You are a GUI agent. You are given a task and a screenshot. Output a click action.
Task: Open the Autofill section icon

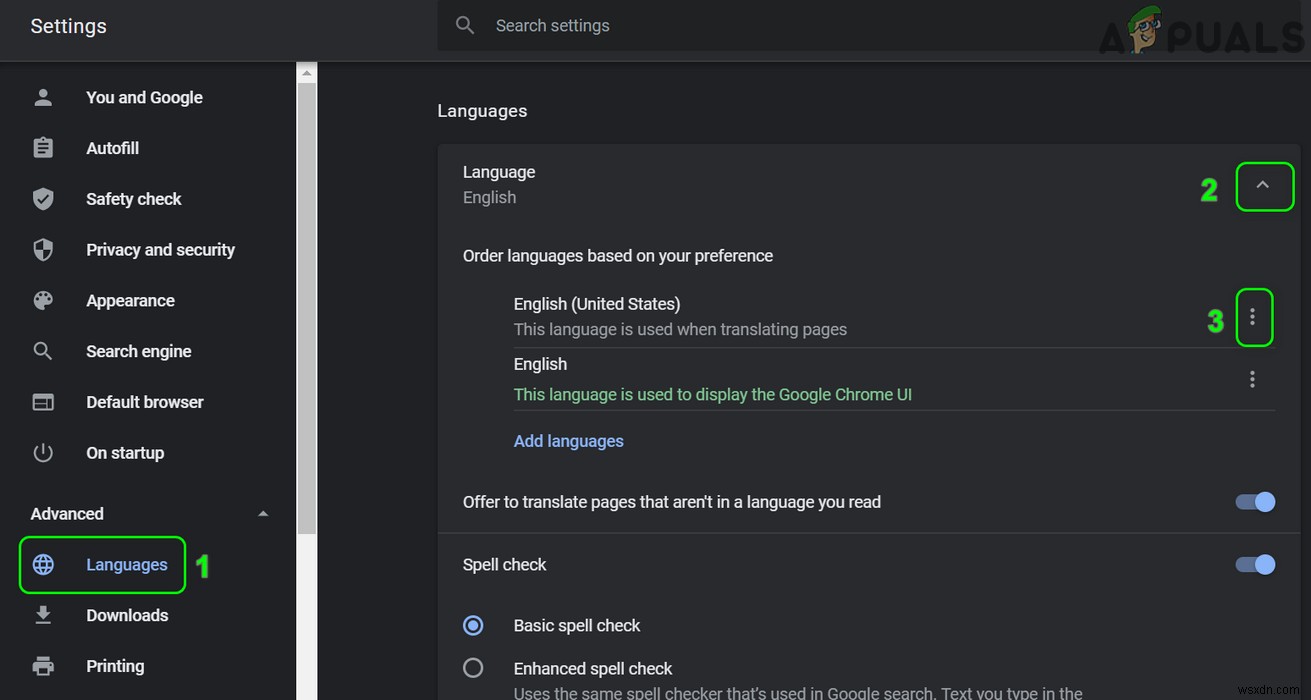(43, 147)
